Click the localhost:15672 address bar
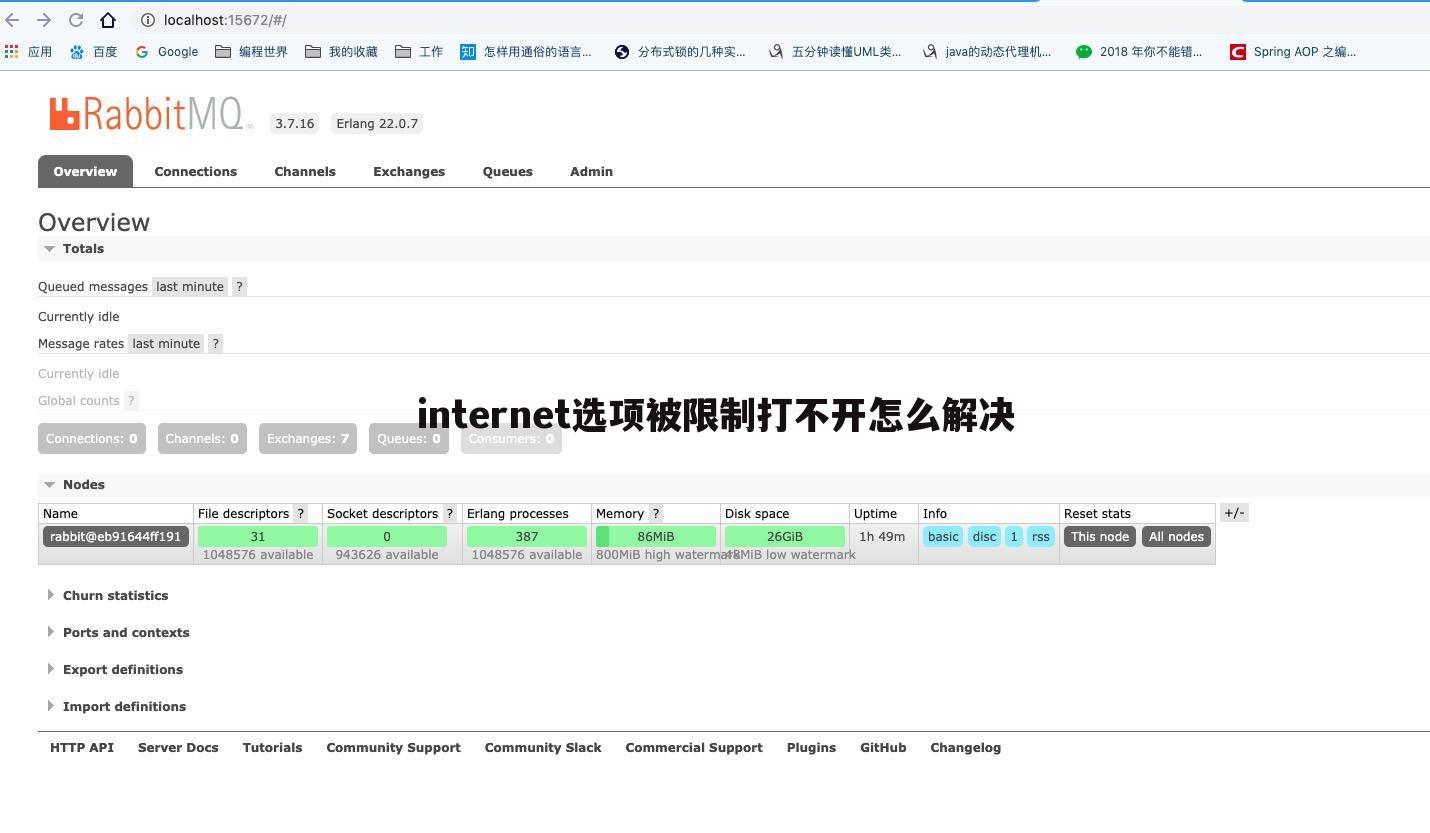 (225, 20)
